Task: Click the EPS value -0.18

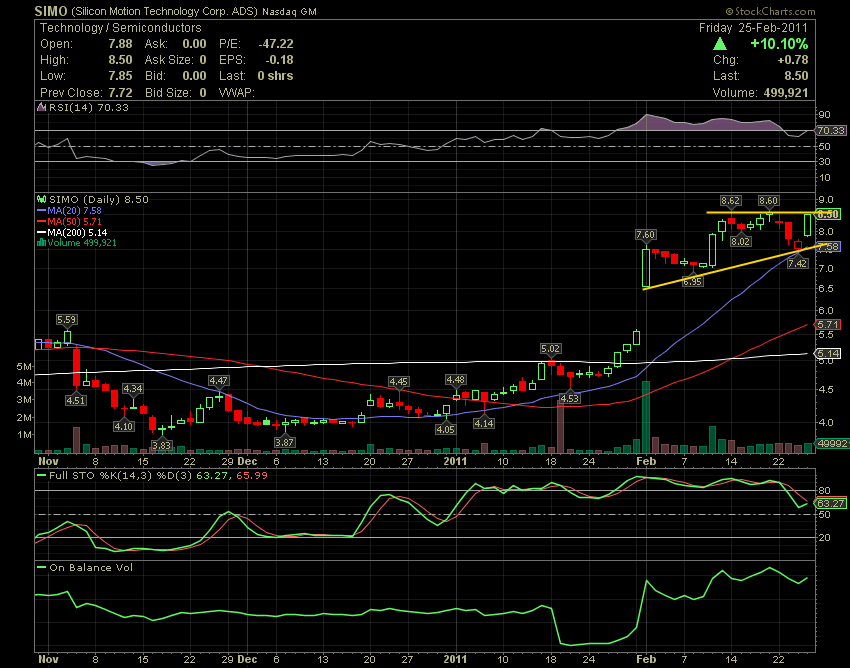Action: point(279,60)
